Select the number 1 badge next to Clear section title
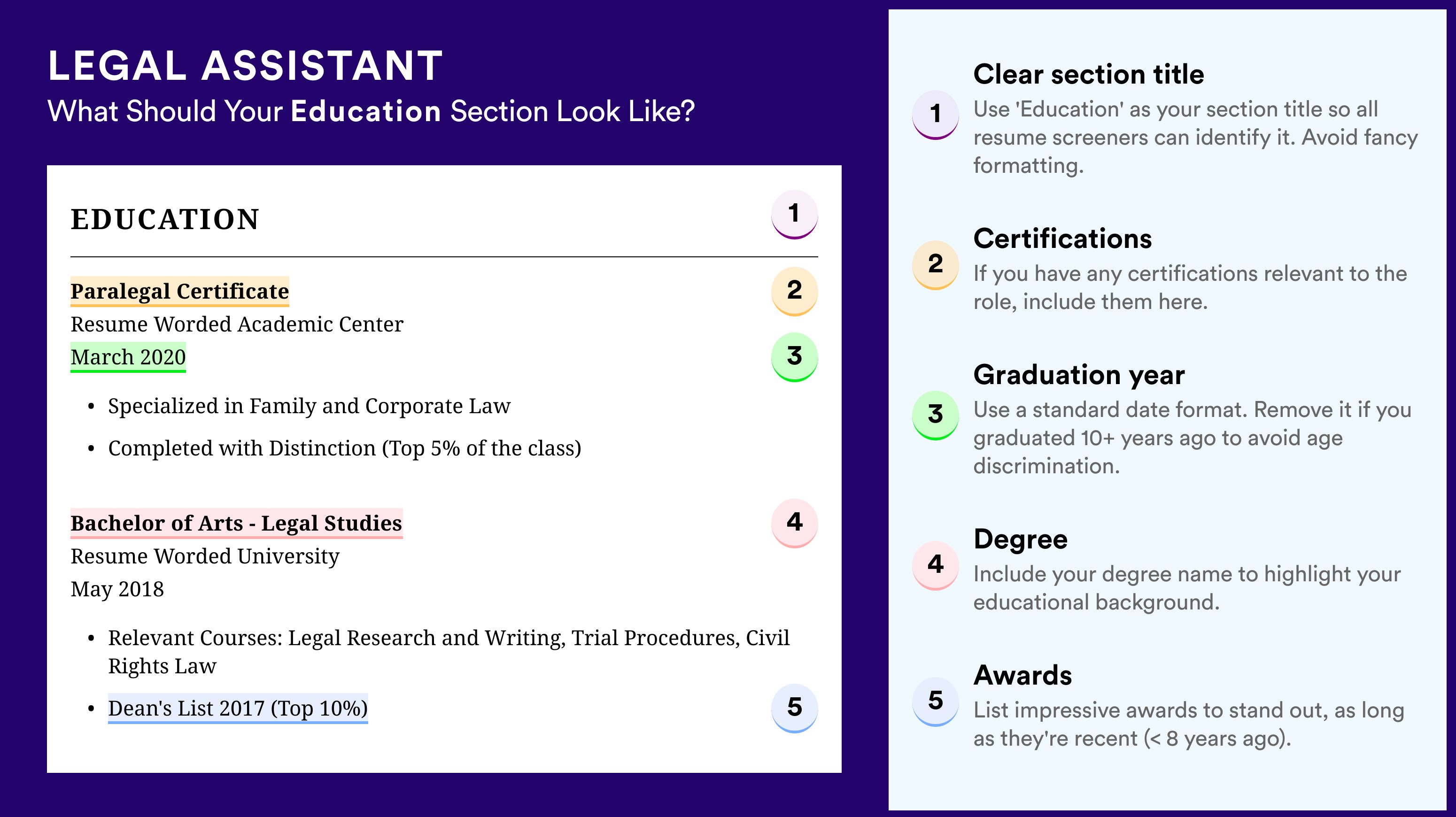The width and height of the screenshot is (1456, 817). (x=936, y=114)
